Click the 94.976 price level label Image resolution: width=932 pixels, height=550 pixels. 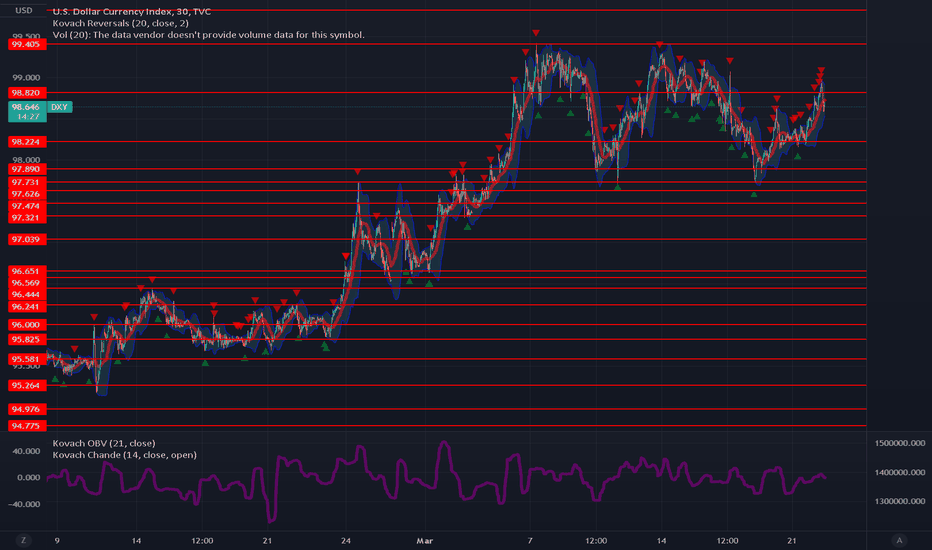[27, 409]
